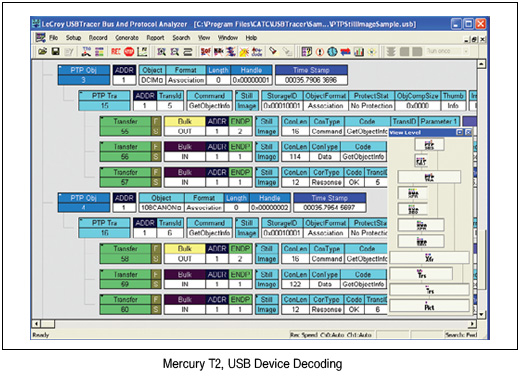
Task: Open the Report menu
Action: pyautogui.click(x=155, y=38)
